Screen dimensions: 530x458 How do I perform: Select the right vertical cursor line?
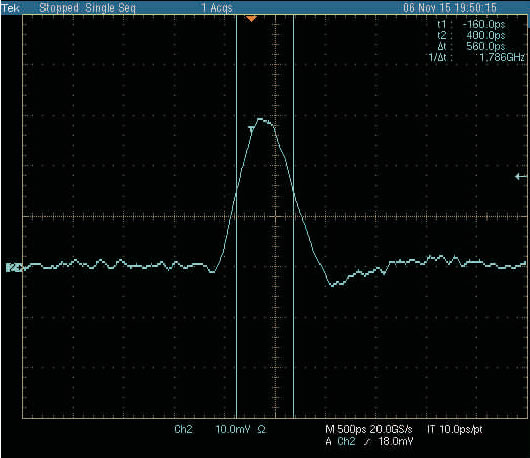click(x=293, y=216)
